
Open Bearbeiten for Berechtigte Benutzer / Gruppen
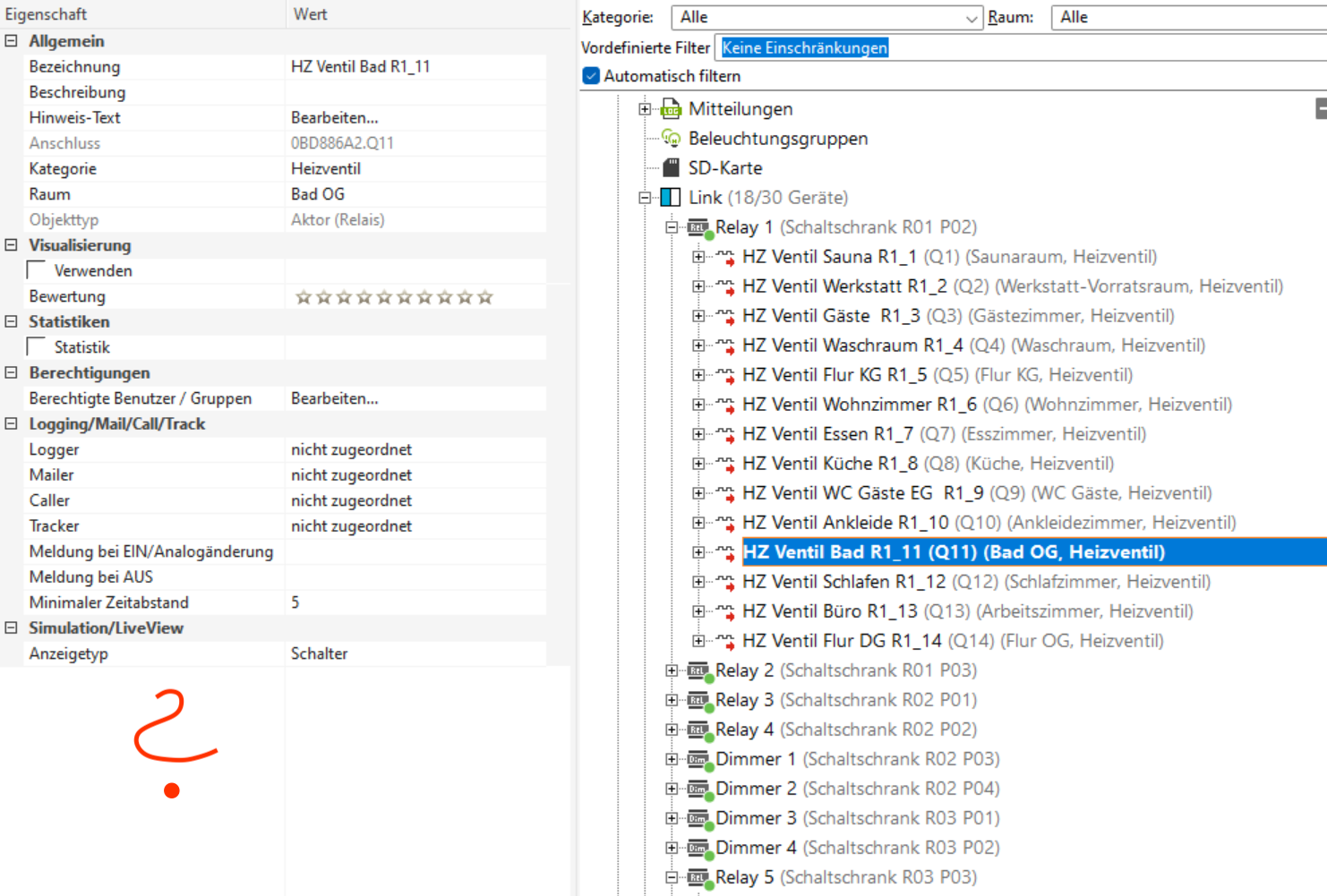pyautogui.click(x=335, y=399)
